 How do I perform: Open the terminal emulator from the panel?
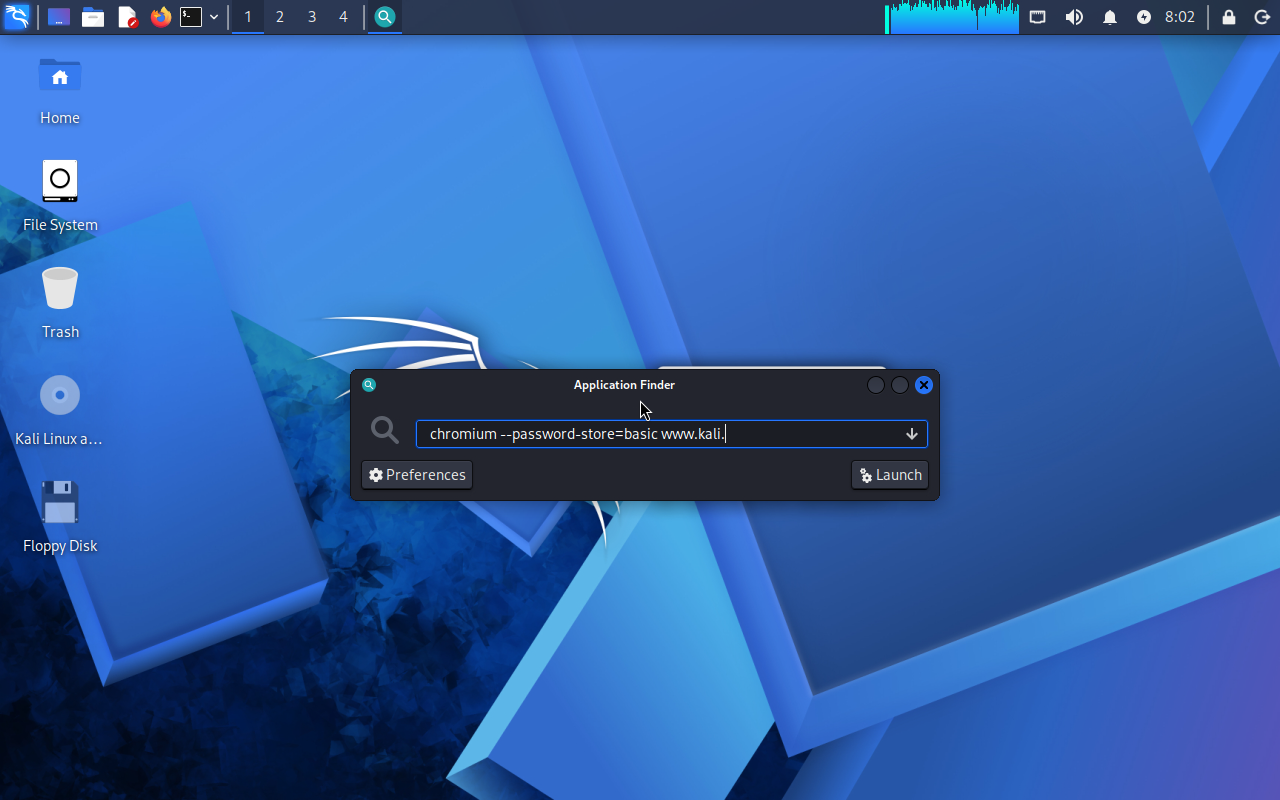[191, 17]
